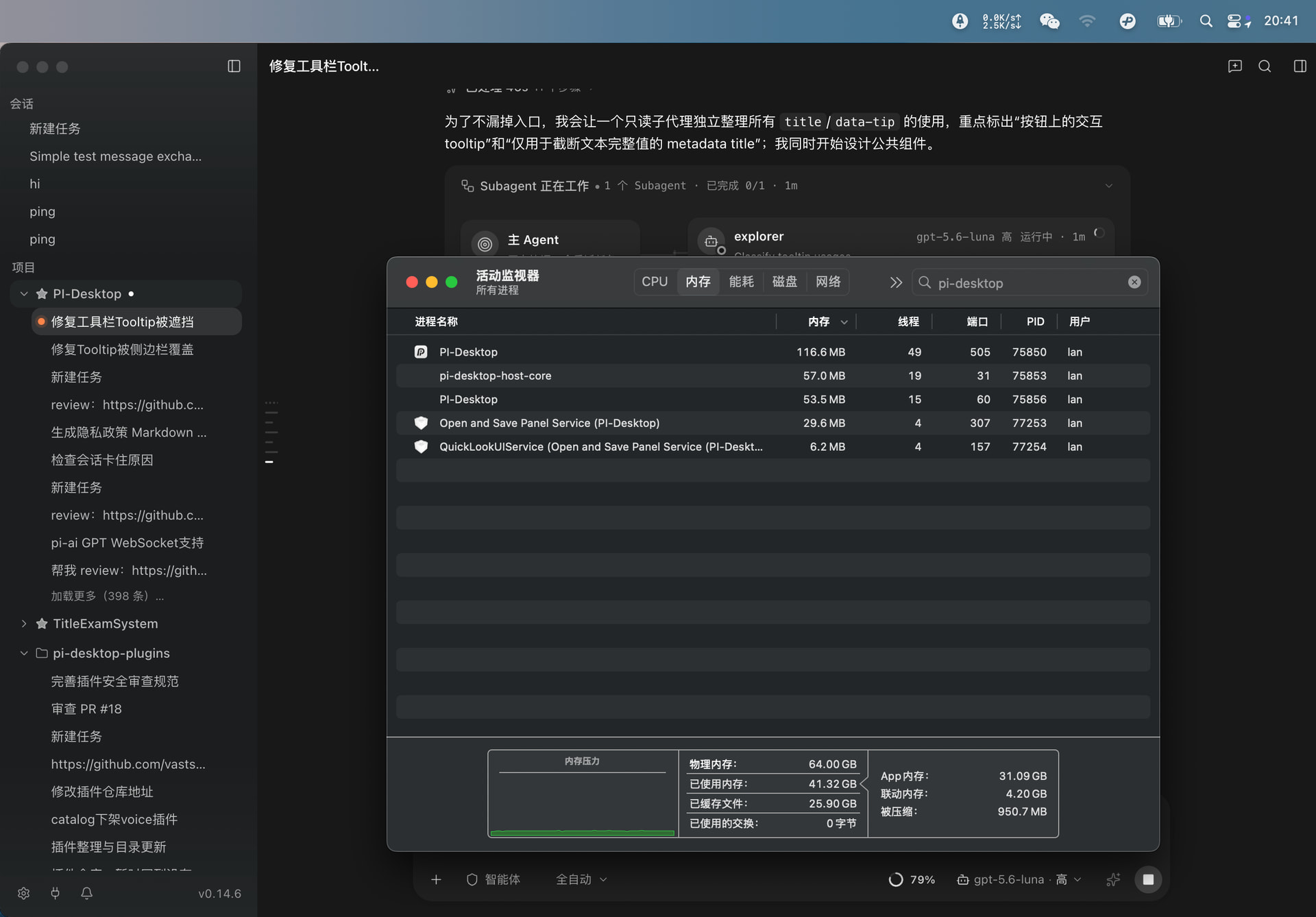
Task: Open the 全自动 mode dropdown
Action: (581, 879)
